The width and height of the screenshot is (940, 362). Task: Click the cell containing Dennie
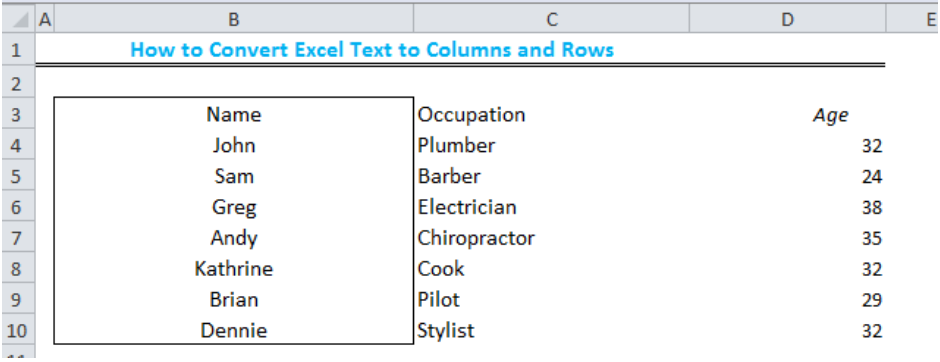pos(234,330)
